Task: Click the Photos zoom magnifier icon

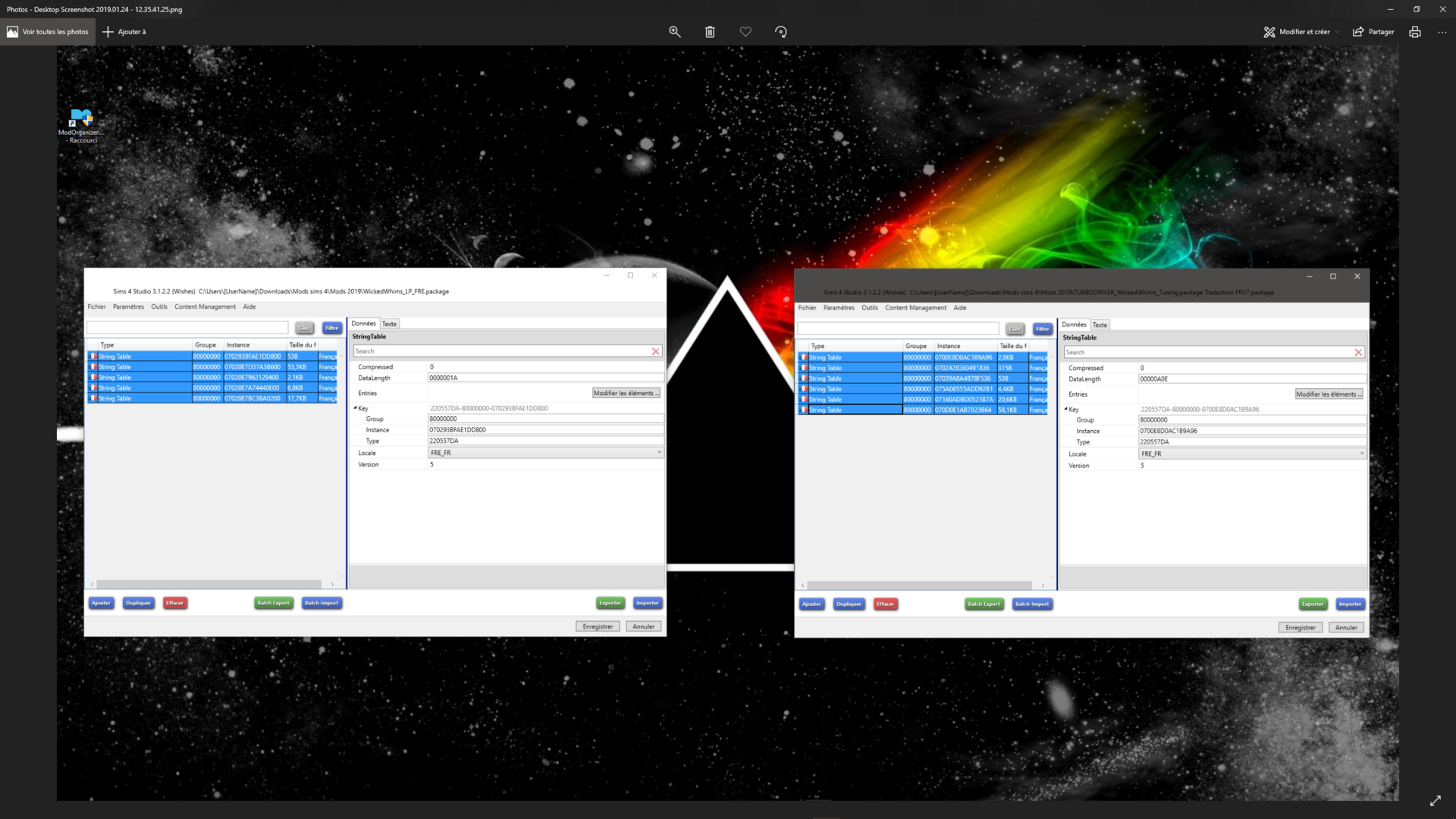Action: (x=674, y=32)
